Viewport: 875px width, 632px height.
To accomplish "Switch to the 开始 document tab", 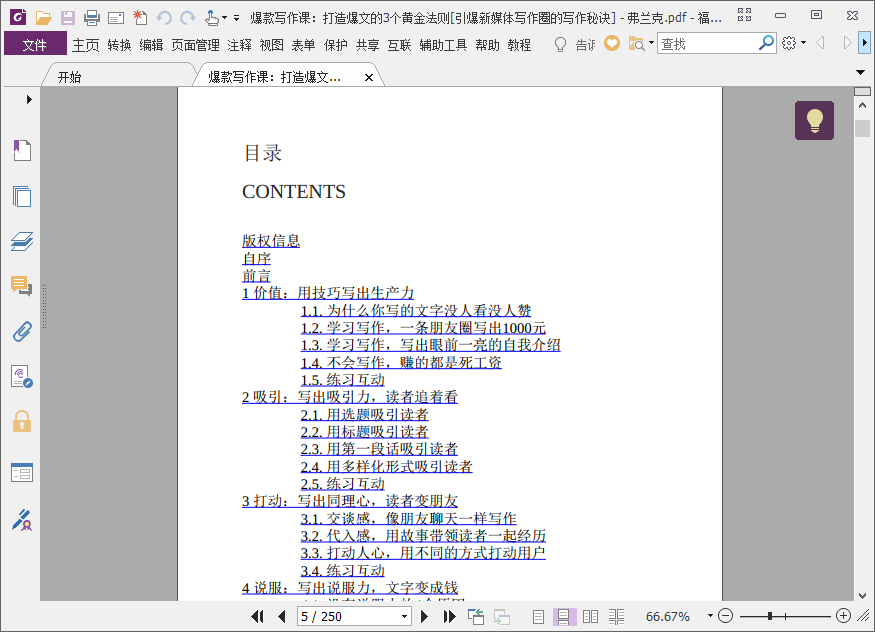I will click(x=69, y=77).
